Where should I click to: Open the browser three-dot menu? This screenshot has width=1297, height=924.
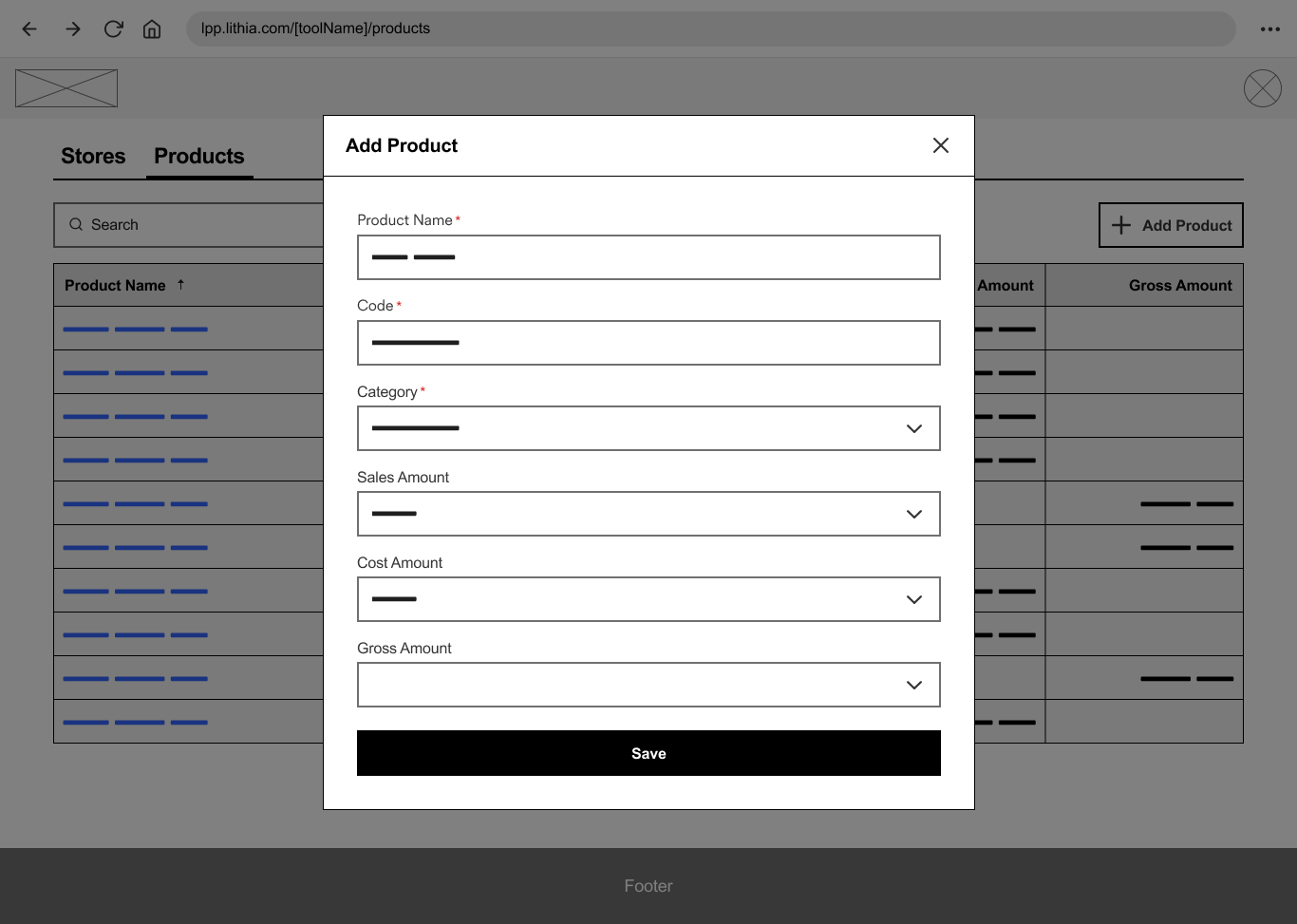tap(1269, 28)
